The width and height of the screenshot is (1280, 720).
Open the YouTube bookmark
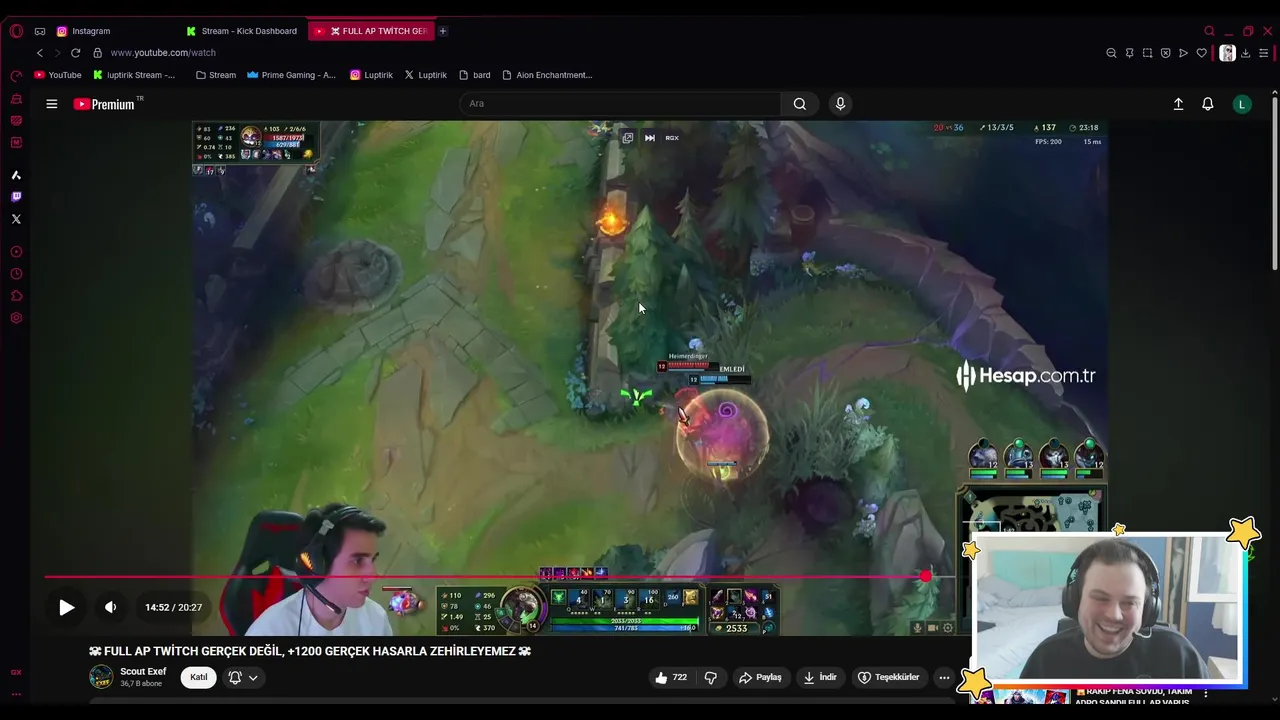(x=58, y=75)
